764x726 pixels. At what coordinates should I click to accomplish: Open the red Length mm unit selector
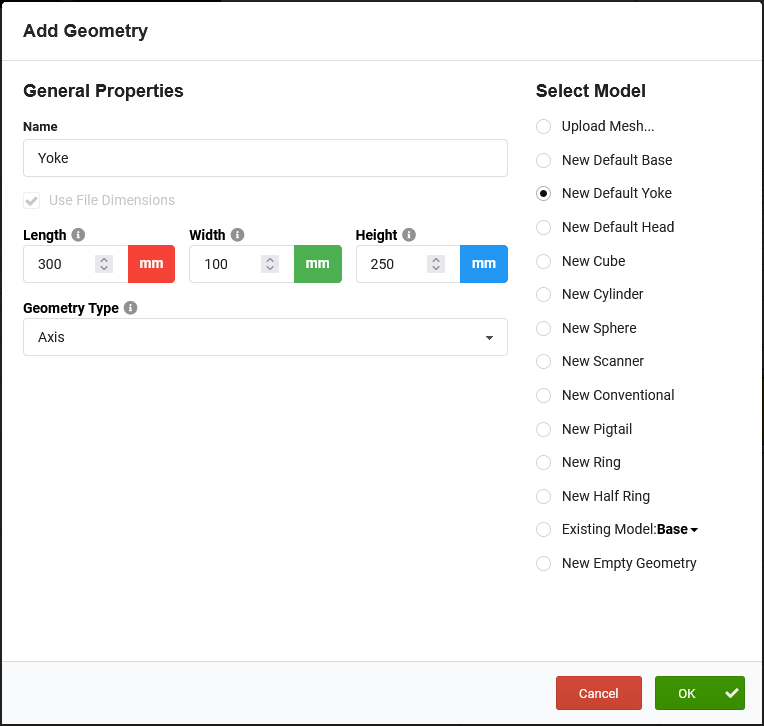(151, 264)
